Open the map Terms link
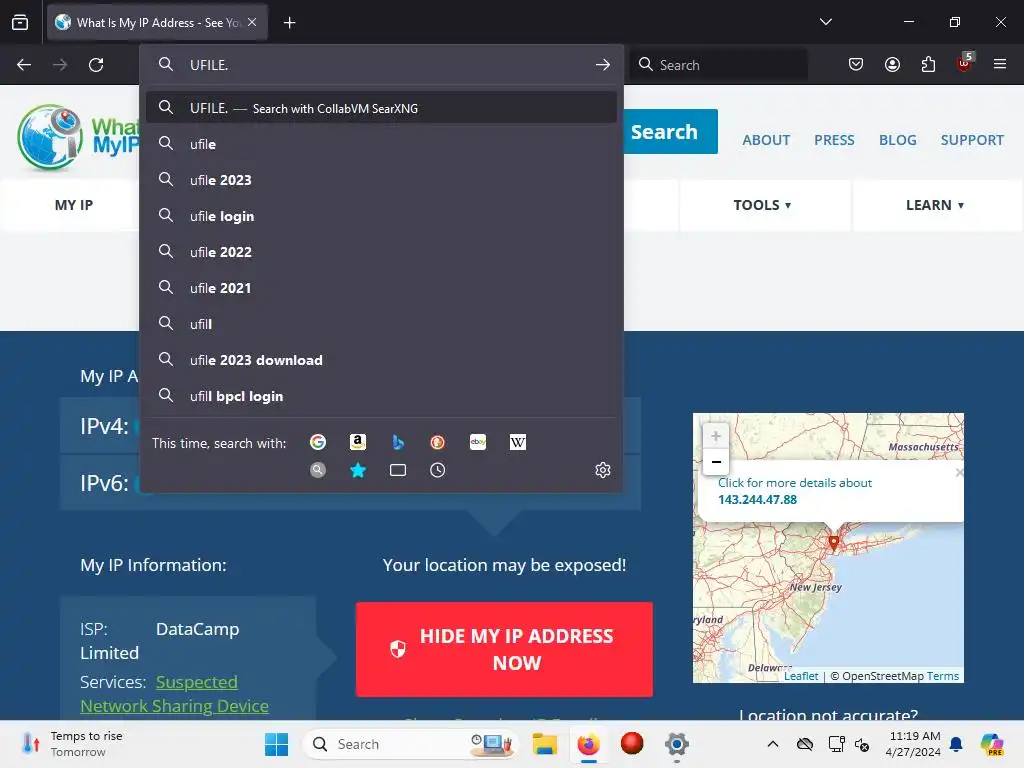The height and width of the screenshot is (768, 1024). 942,676
